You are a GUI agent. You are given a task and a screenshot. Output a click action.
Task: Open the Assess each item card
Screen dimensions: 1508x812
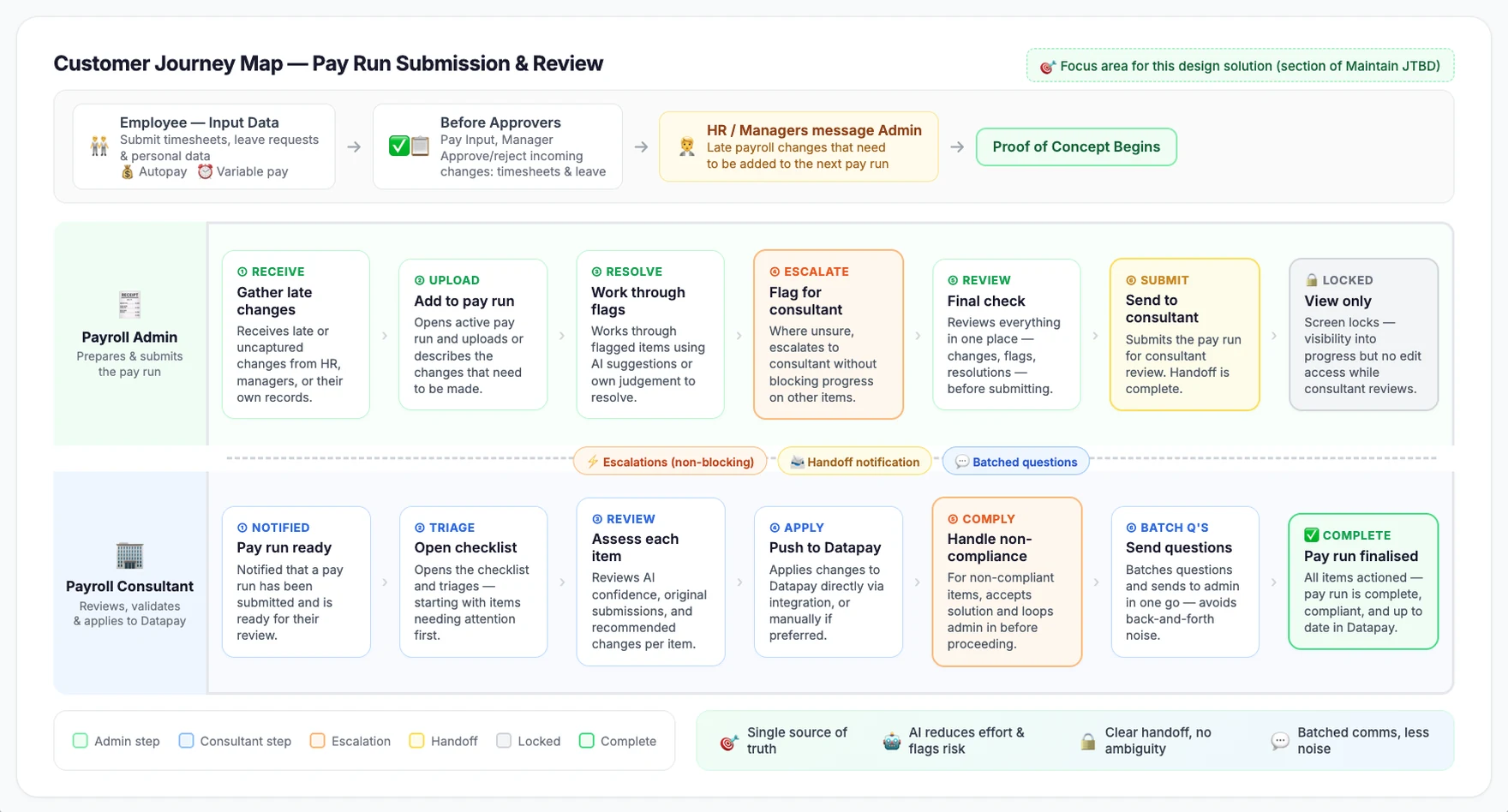(x=651, y=582)
